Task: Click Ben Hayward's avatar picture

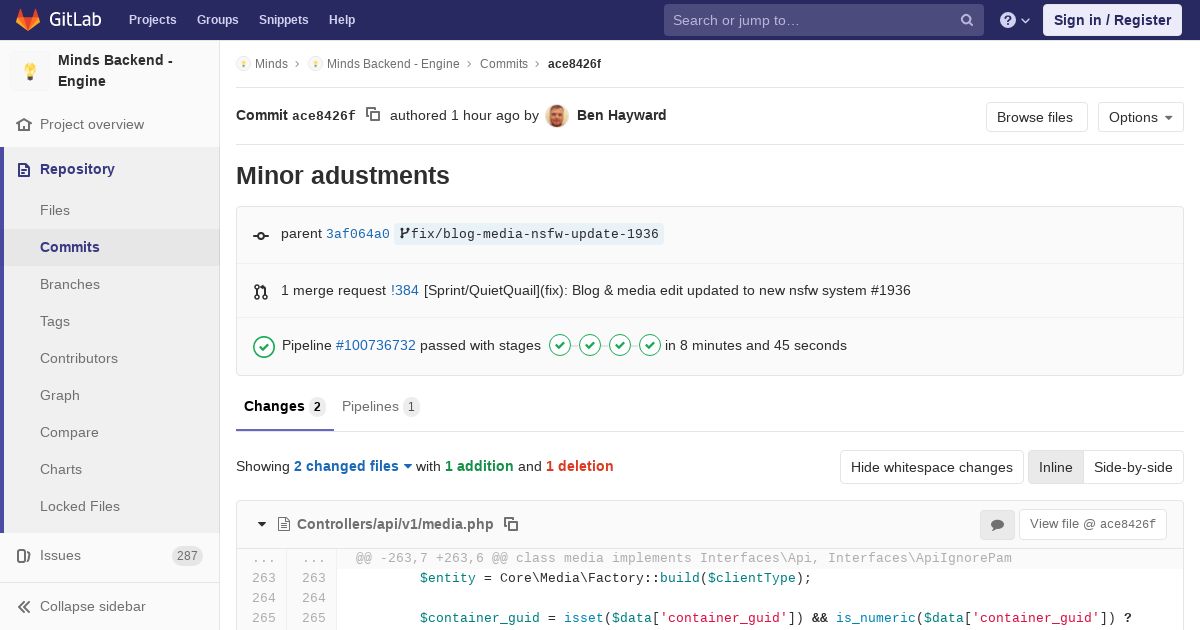Action: coord(558,116)
